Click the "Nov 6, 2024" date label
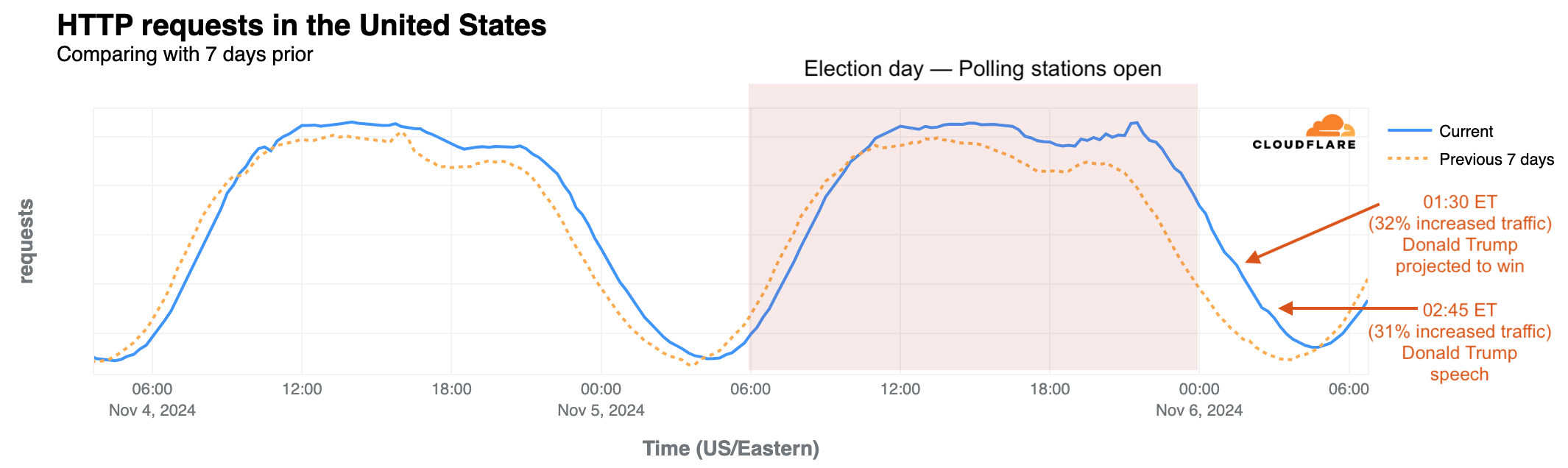 click(1198, 411)
